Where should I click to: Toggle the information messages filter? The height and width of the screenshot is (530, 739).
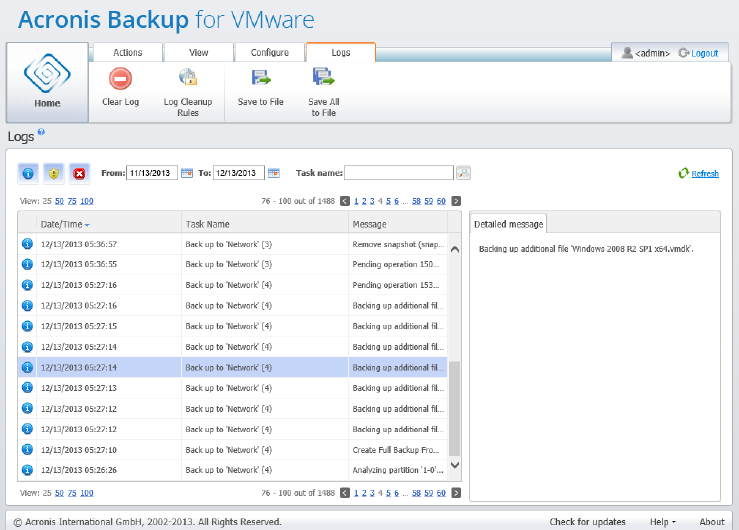[28, 173]
